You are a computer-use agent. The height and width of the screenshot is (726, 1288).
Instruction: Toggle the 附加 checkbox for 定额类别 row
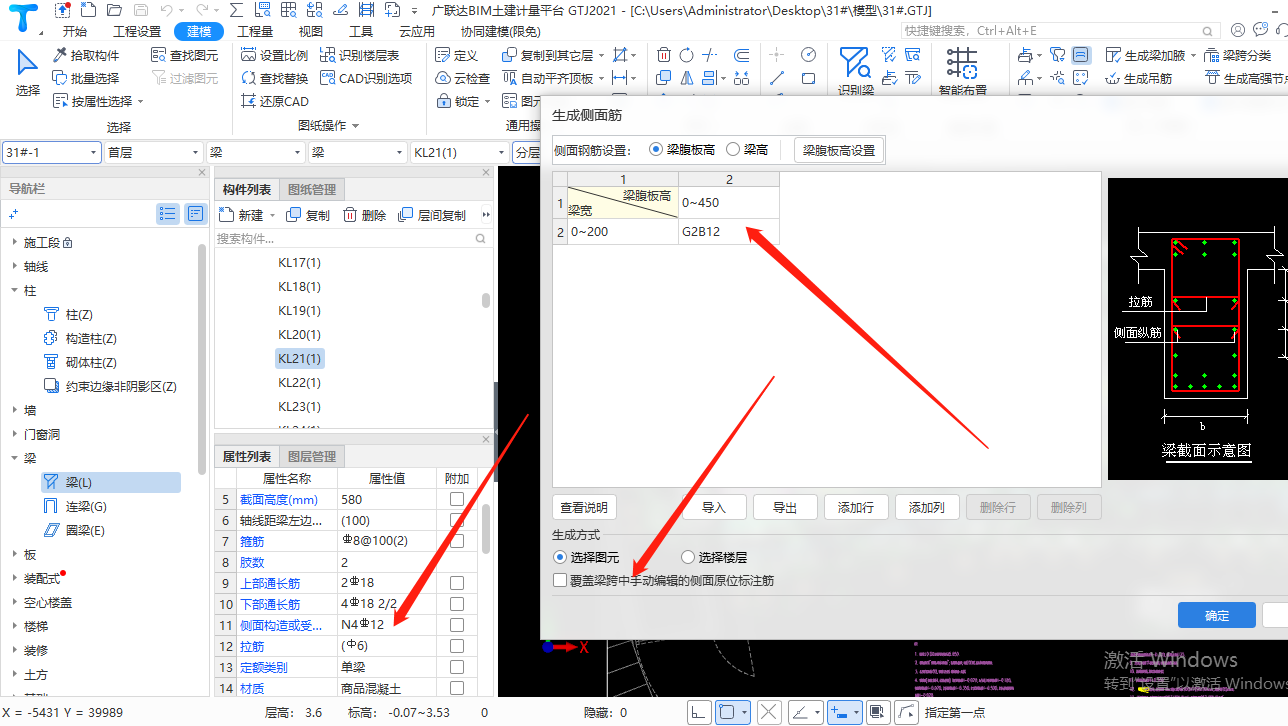[457, 667]
